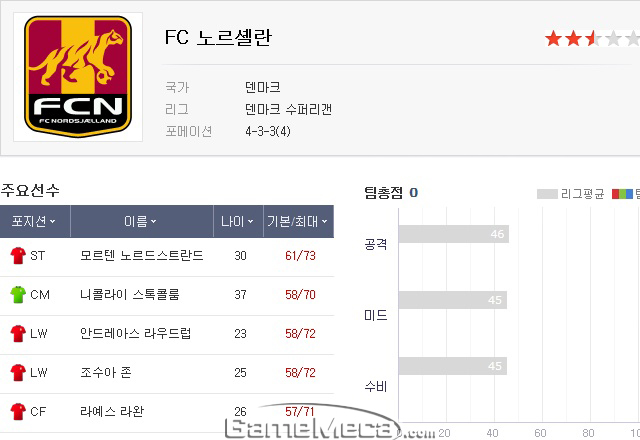Click the red shirt icon for ST

pos(18,256)
